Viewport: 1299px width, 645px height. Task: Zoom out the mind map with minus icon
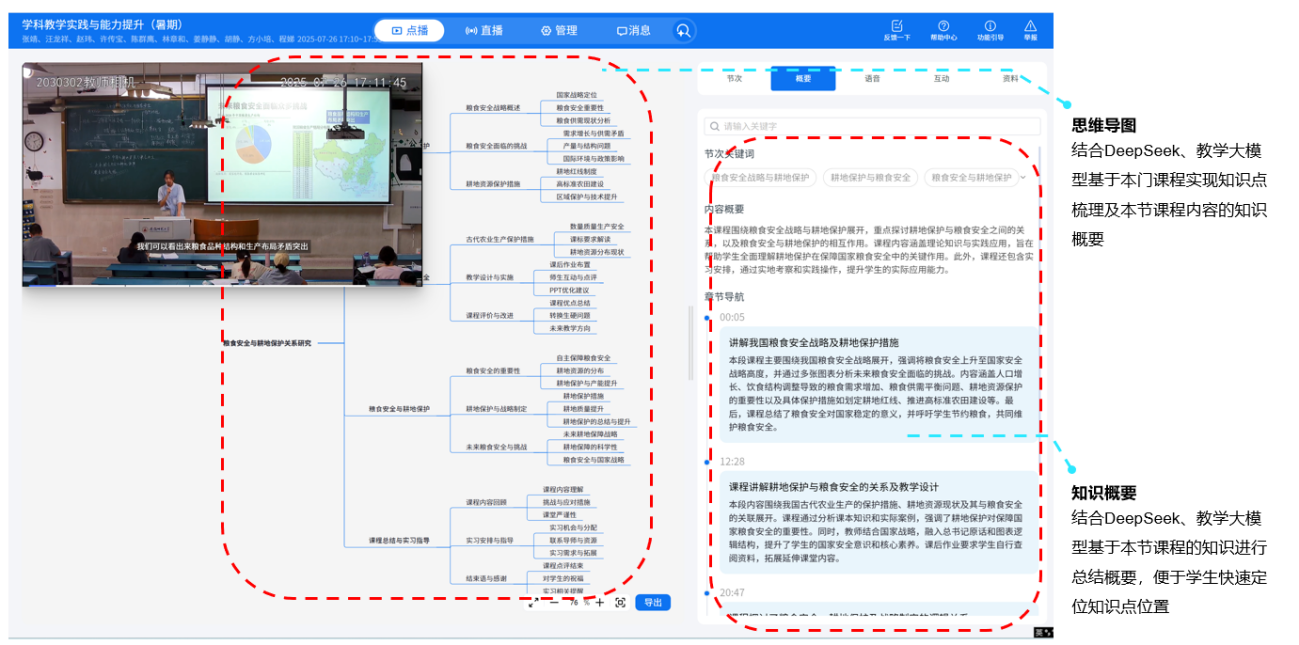pos(554,603)
